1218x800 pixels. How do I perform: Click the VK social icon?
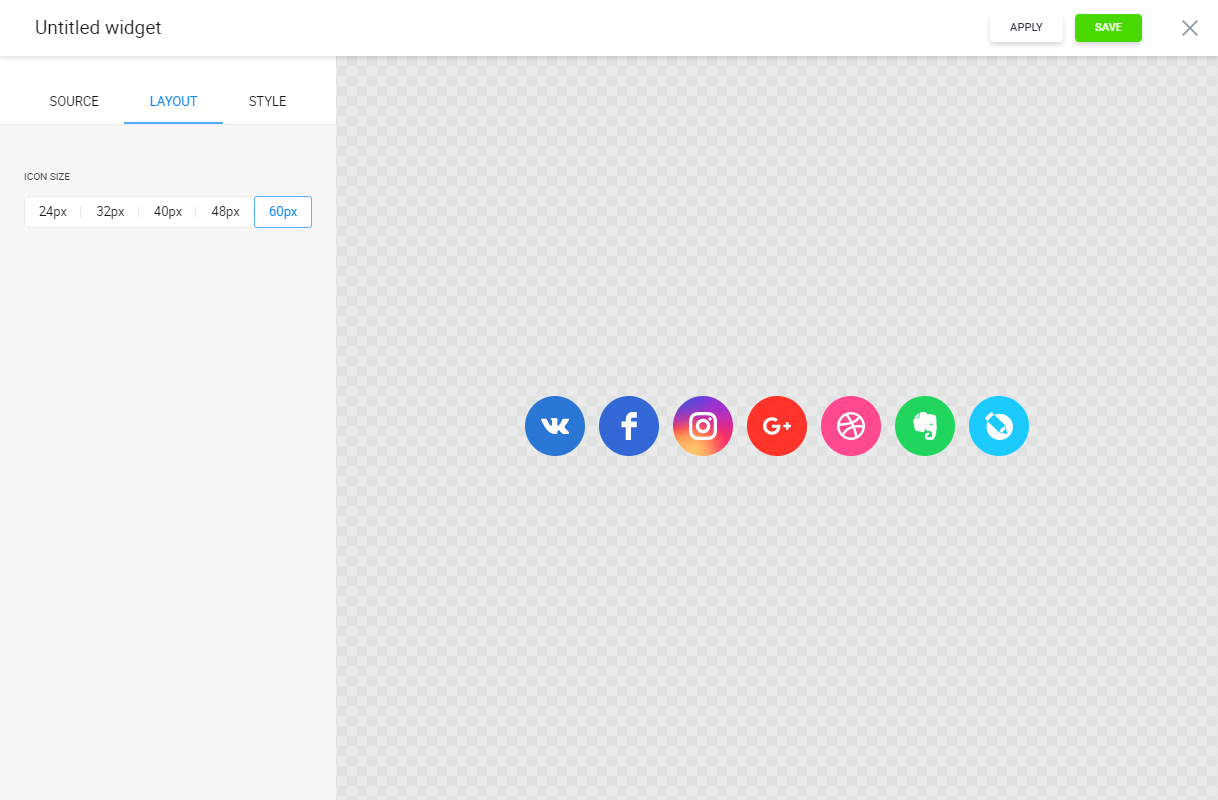point(555,426)
